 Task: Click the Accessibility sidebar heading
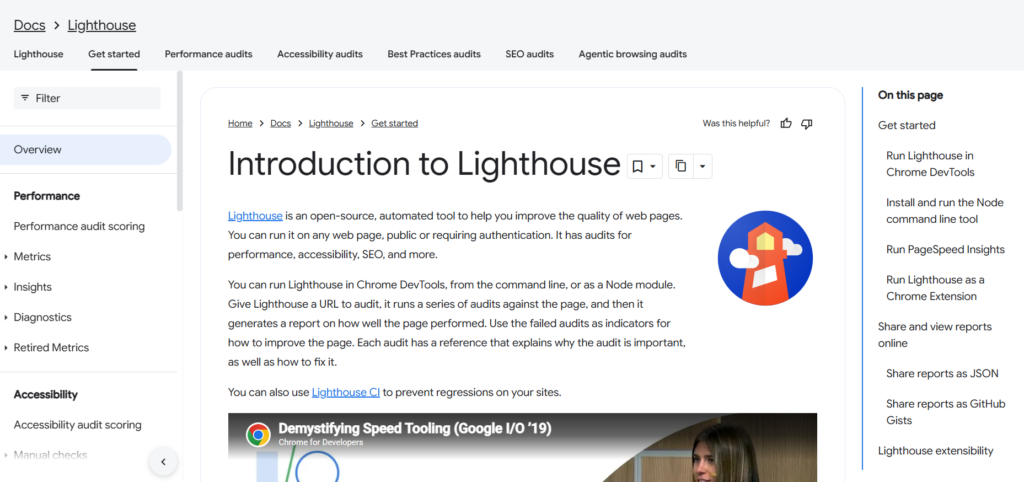point(46,394)
